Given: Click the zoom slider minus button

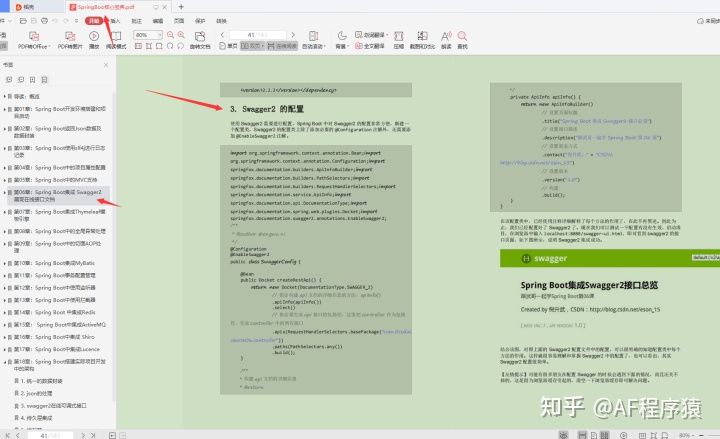Looking at the screenshot, I should pyautogui.click(x=701, y=435).
